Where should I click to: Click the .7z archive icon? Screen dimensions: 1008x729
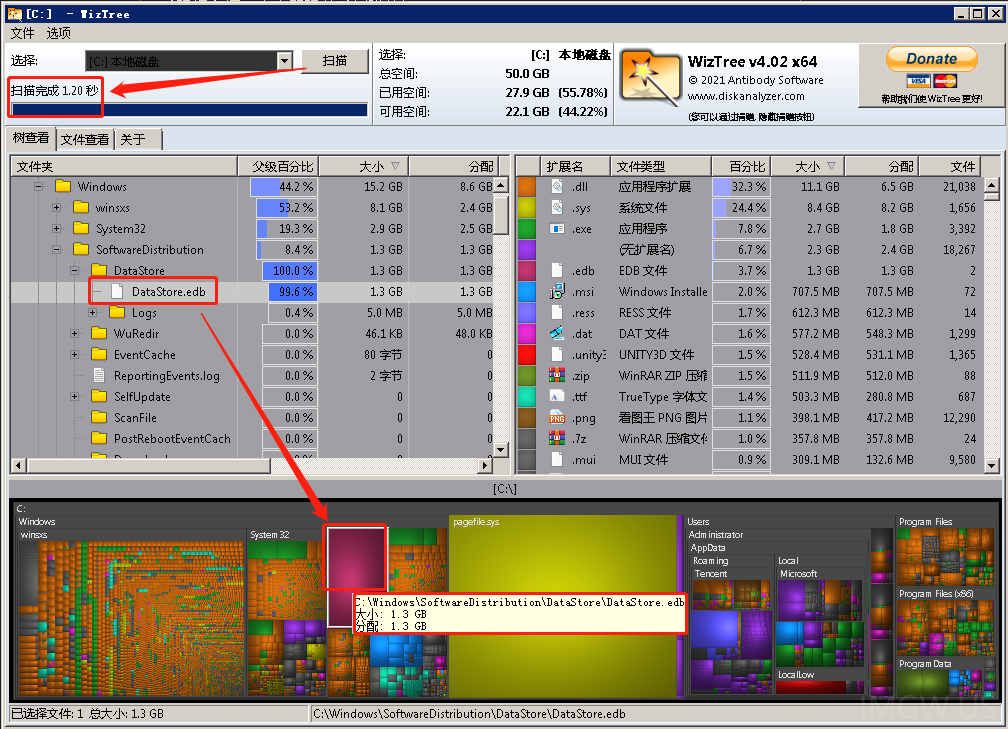(x=557, y=438)
